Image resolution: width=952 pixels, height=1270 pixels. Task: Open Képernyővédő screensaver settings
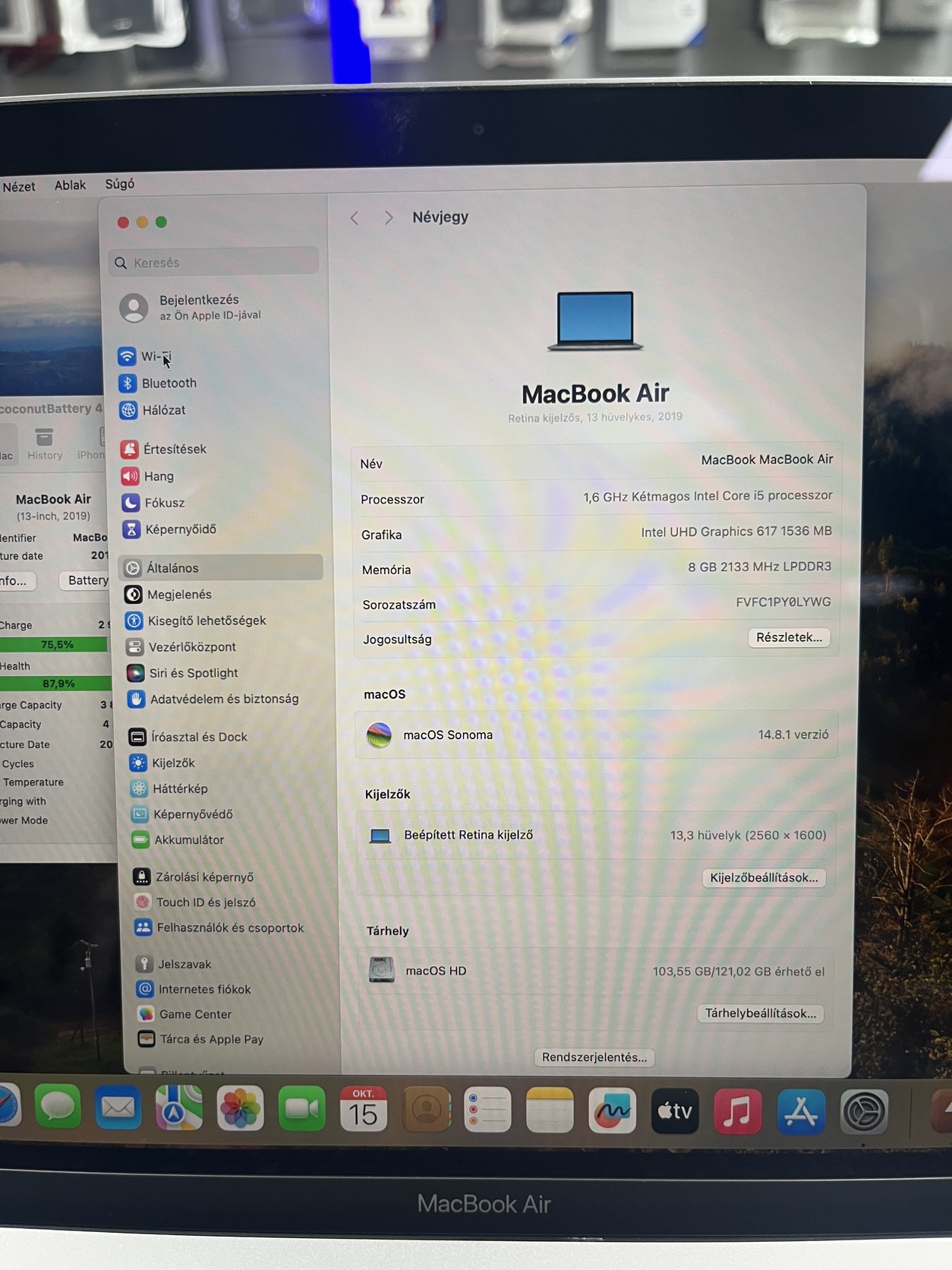click(181, 814)
